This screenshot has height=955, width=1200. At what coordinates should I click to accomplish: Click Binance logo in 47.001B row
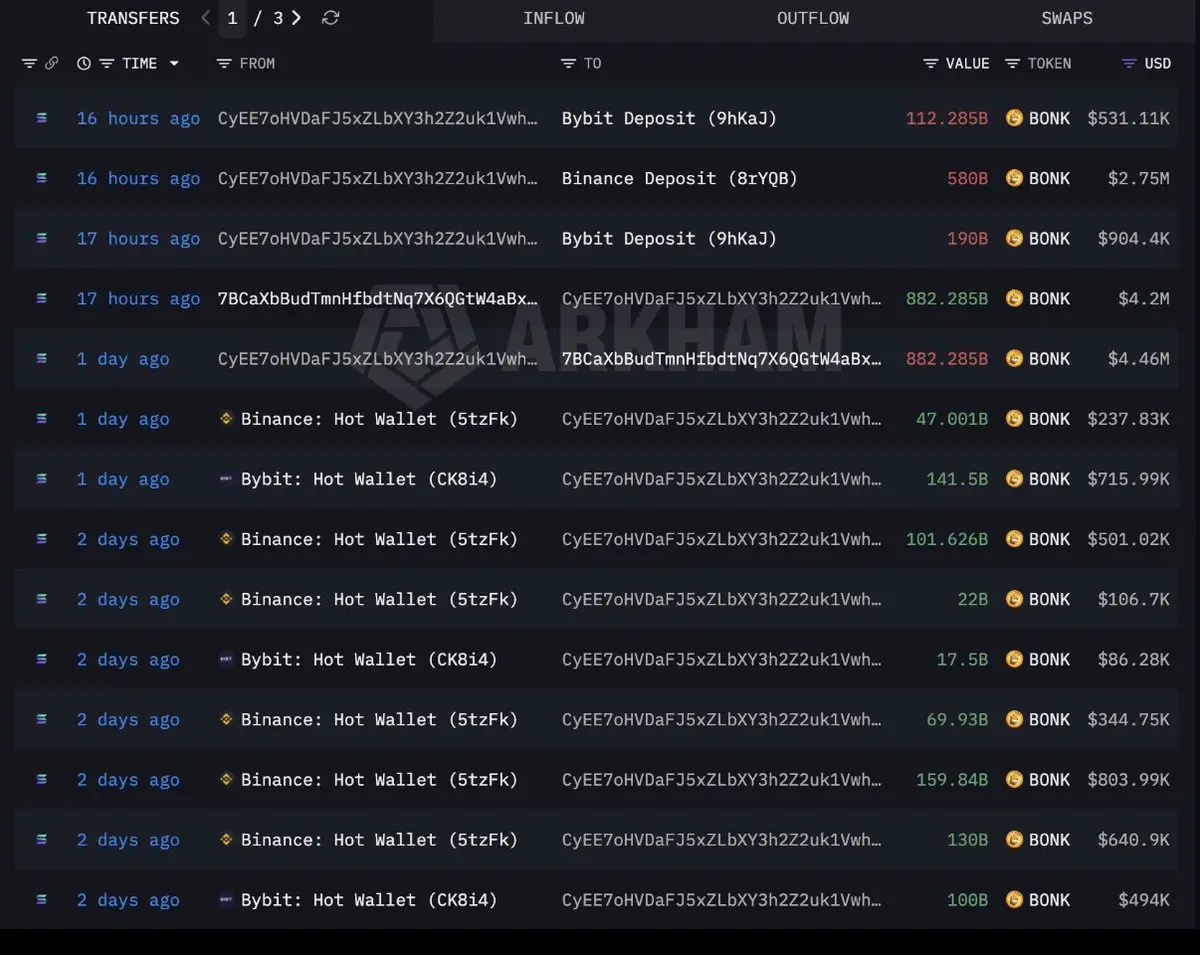[x=226, y=419]
